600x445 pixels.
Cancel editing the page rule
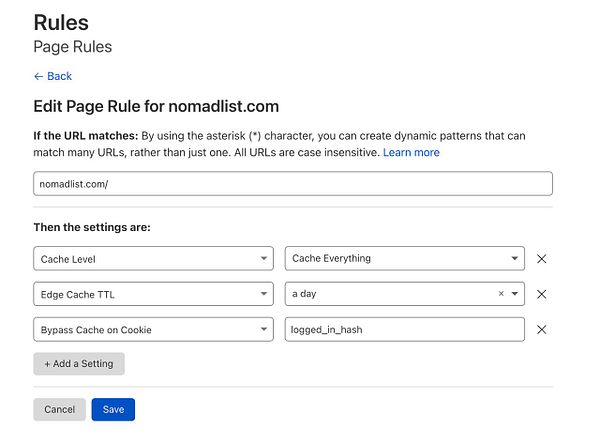(59, 409)
